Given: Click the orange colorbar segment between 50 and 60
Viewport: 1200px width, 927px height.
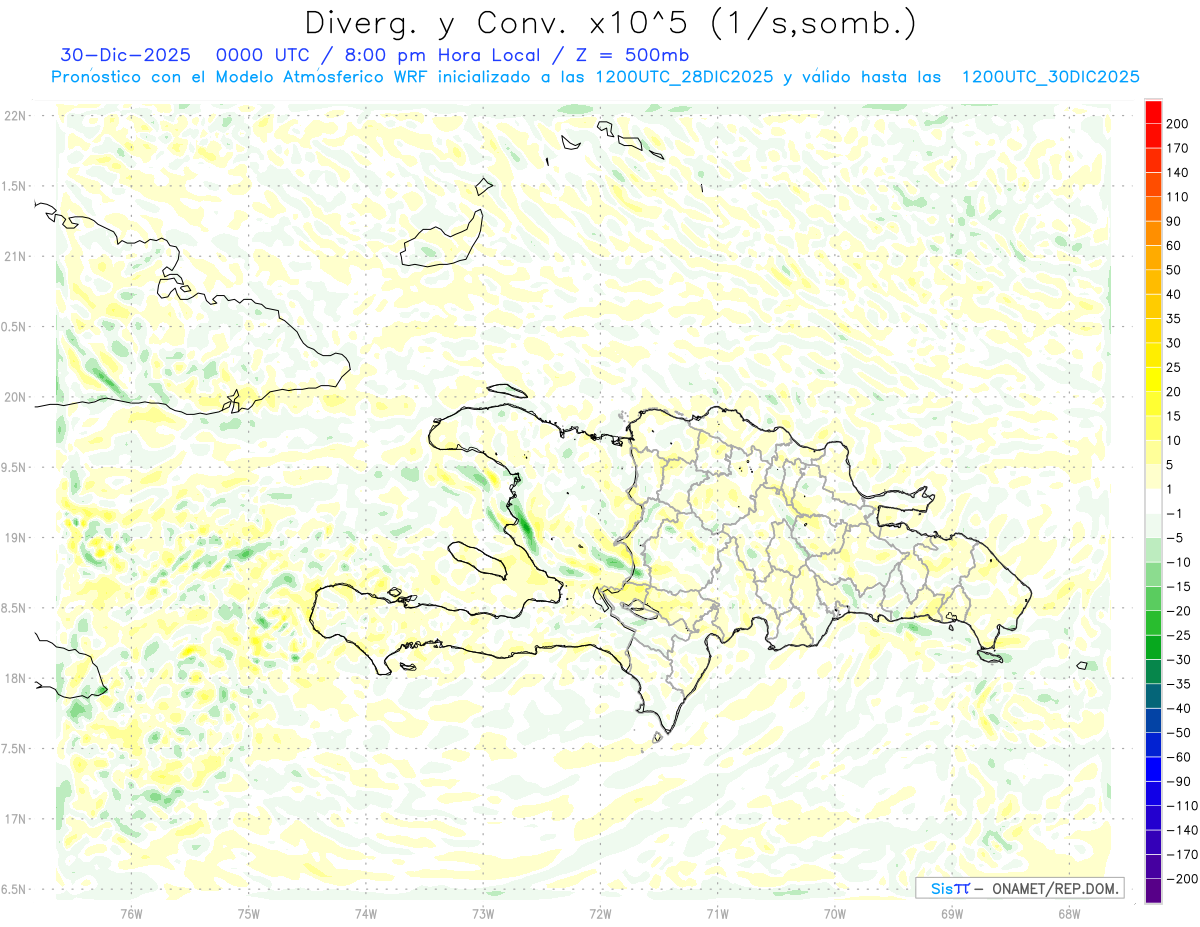Looking at the screenshot, I should [1153, 258].
